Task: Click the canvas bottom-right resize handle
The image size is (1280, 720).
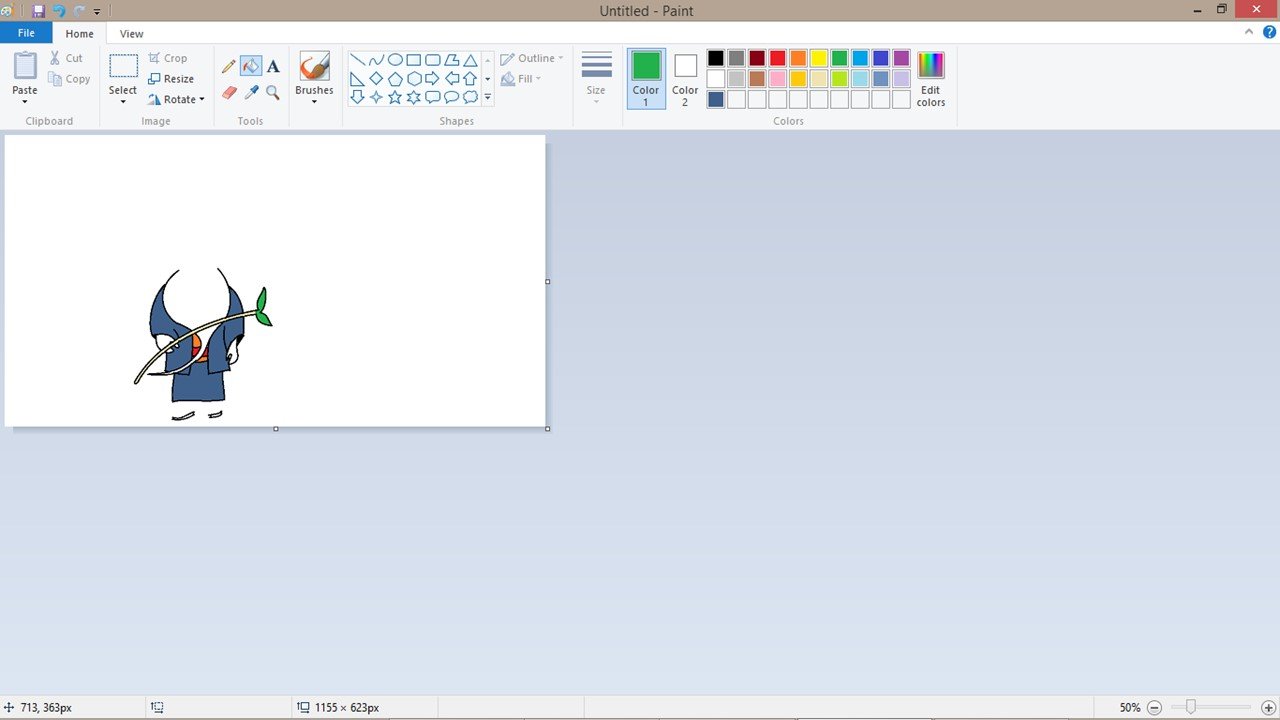Action: (547, 428)
